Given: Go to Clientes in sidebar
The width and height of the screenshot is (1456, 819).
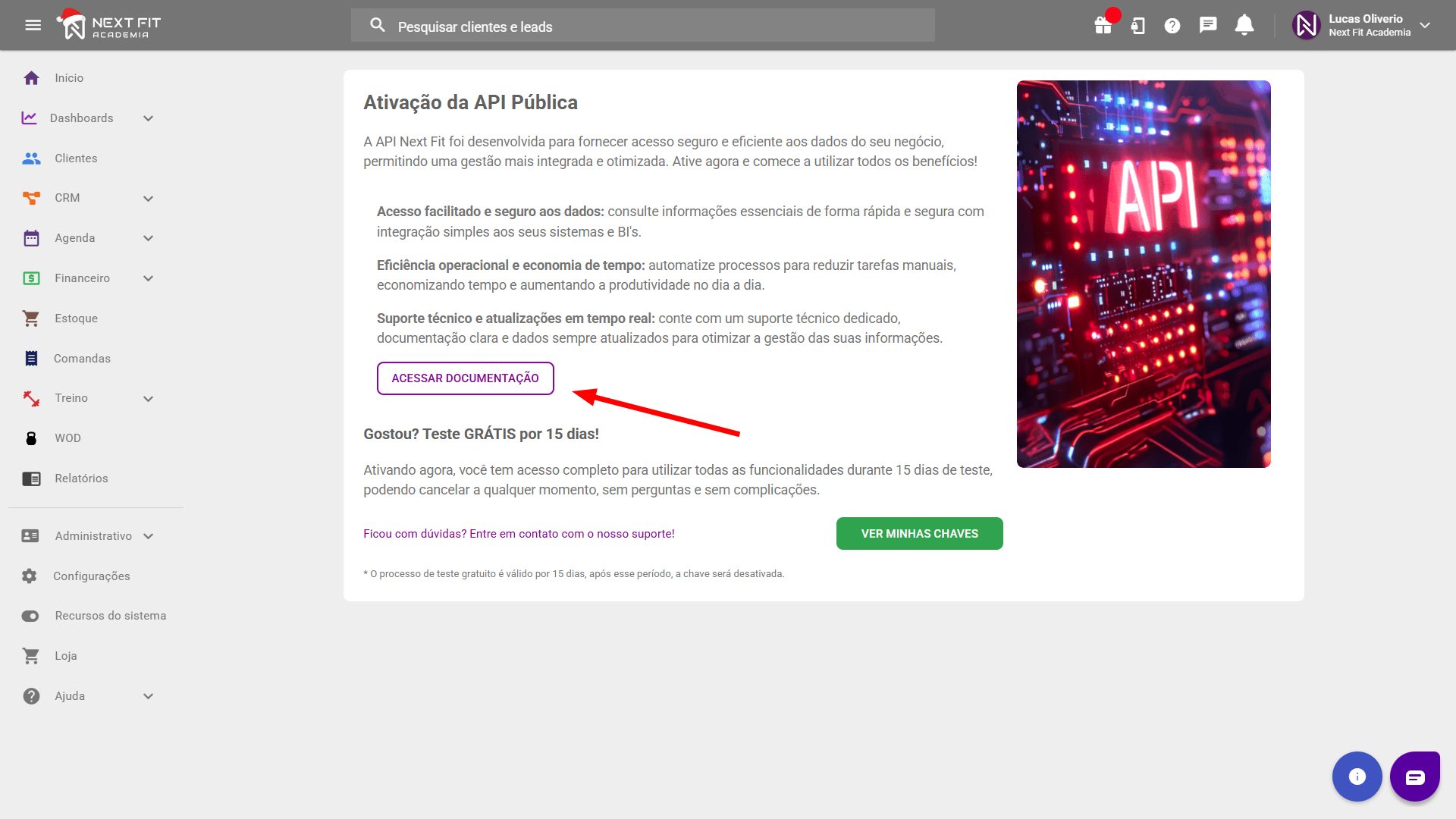Looking at the screenshot, I should (x=76, y=158).
